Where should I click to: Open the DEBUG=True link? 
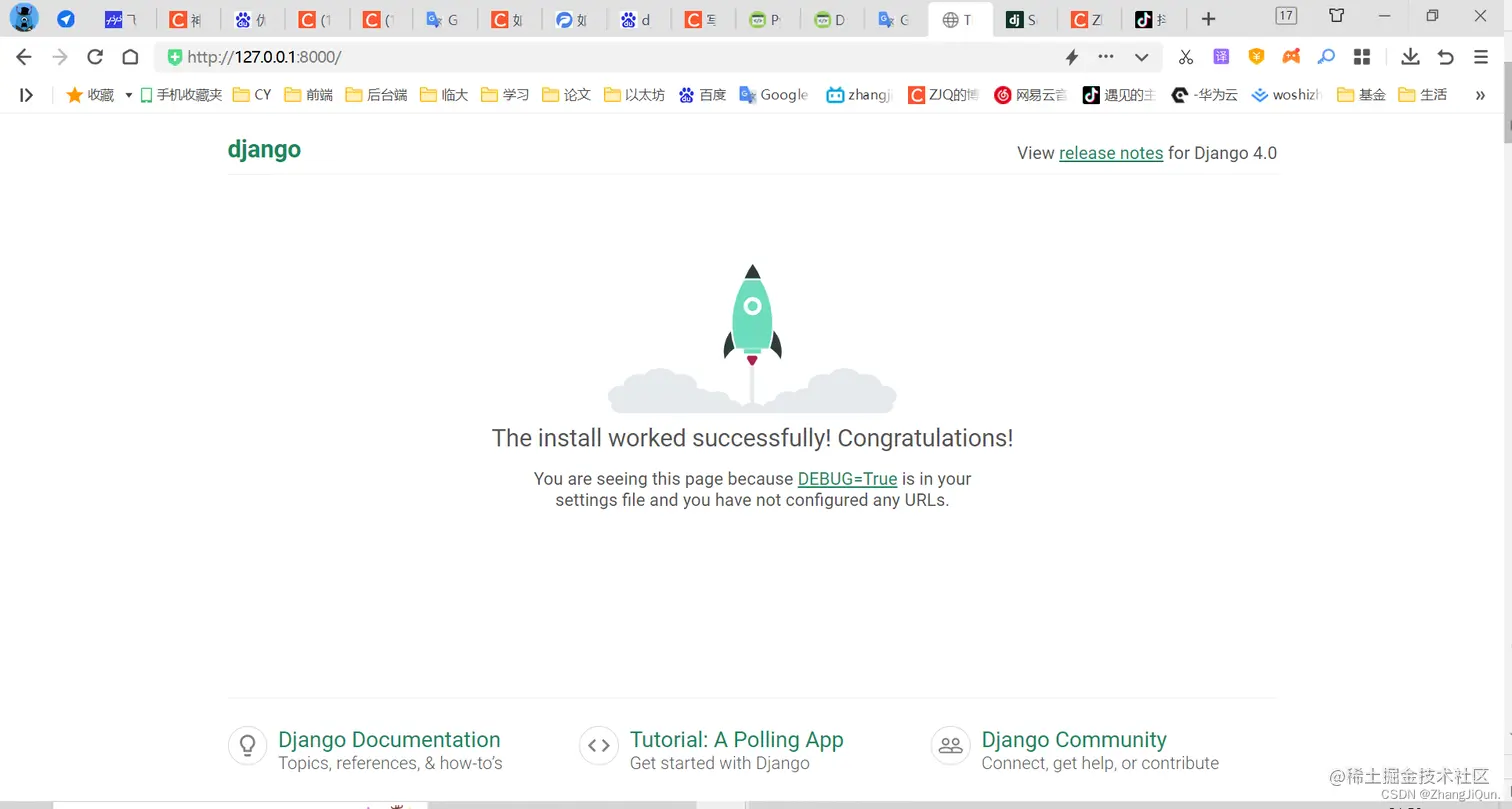[847, 479]
